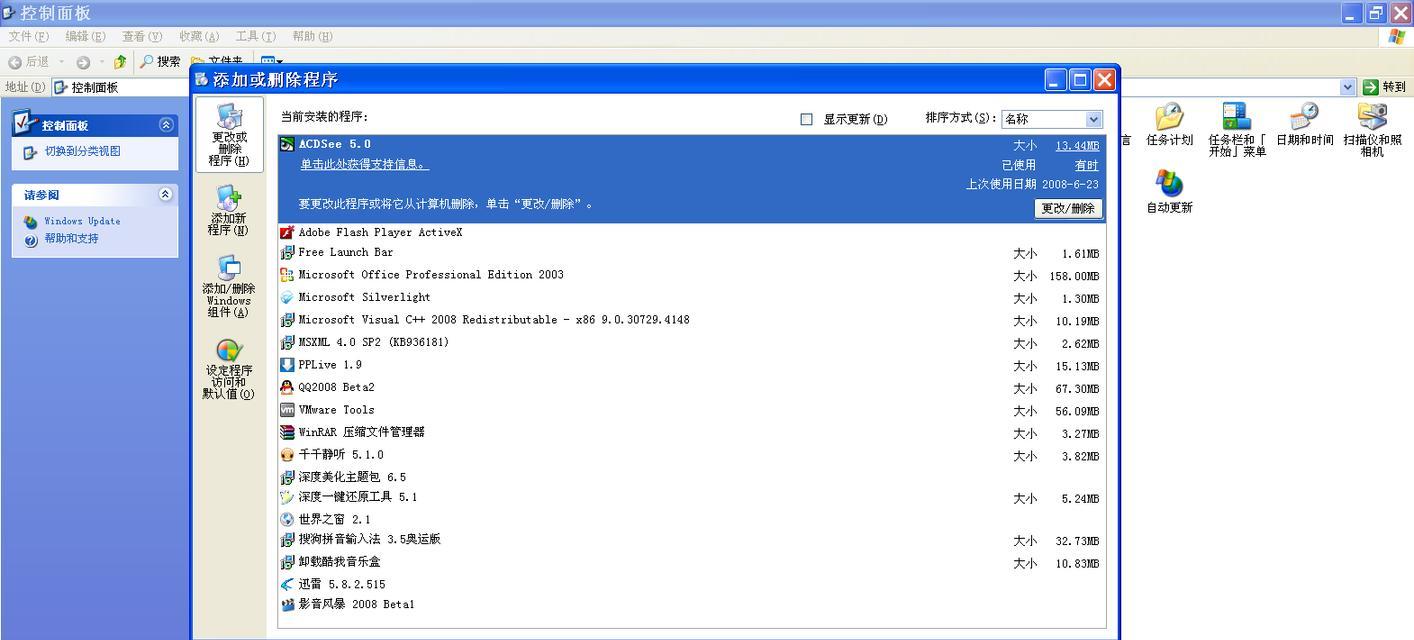
Task: Enable the 显示更新 checkbox
Action: (x=806, y=119)
